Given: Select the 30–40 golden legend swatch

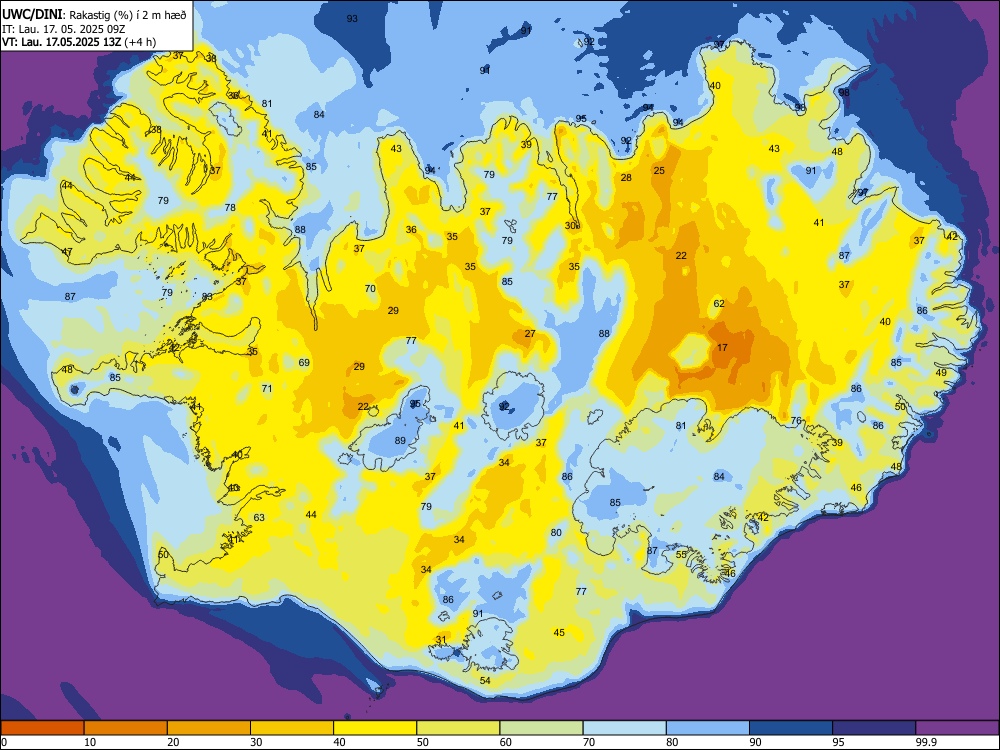Looking at the screenshot, I should click(x=292, y=728).
